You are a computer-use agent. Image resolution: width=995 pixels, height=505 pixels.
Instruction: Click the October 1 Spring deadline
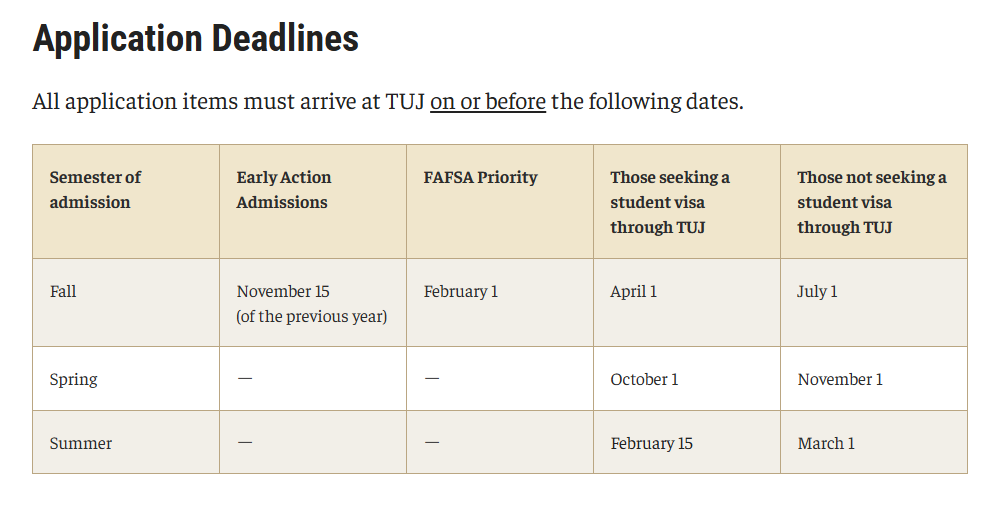click(x=644, y=380)
